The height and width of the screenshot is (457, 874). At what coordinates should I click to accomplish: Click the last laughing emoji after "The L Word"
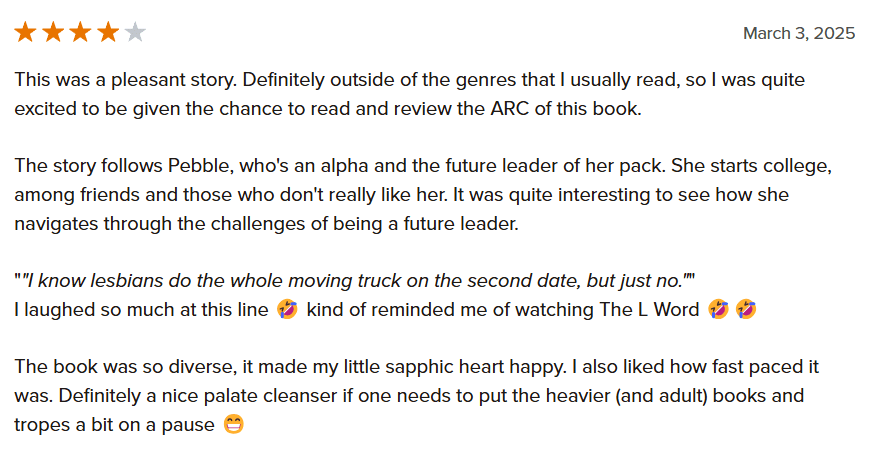[x=745, y=310]
